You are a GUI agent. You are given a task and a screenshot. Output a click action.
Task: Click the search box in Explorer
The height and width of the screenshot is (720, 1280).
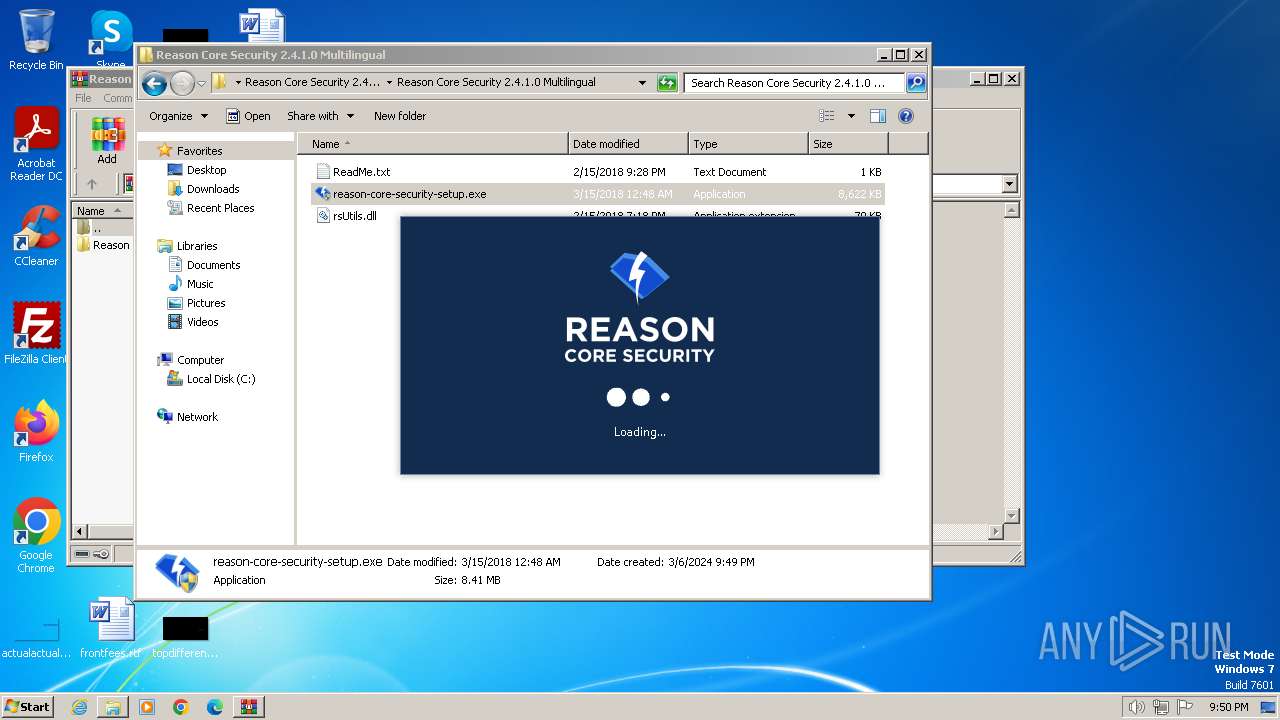(795, 83)
